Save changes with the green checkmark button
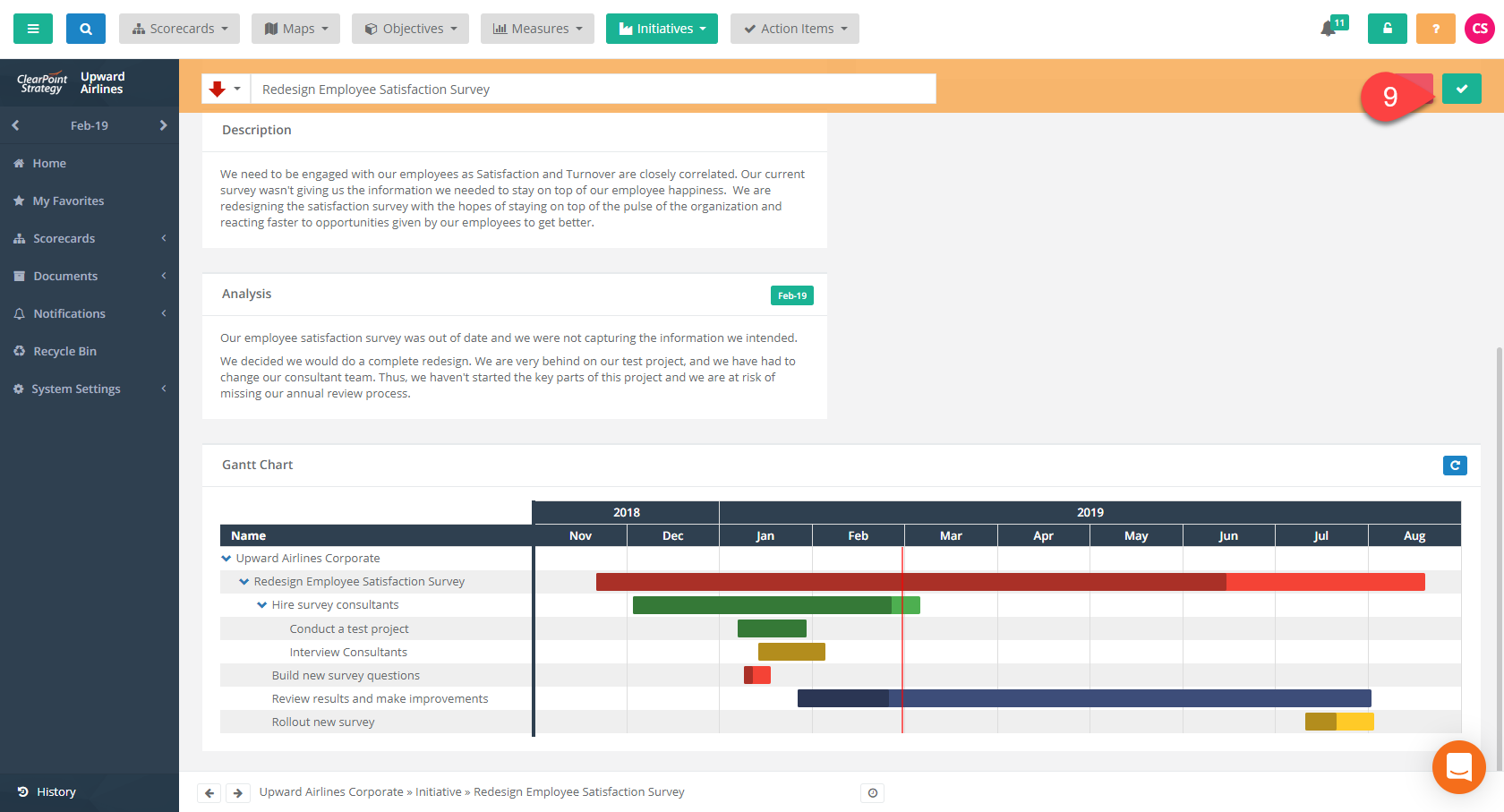Image resolution: width=1504 pixels, height=812 pixels. (1461, 89)
